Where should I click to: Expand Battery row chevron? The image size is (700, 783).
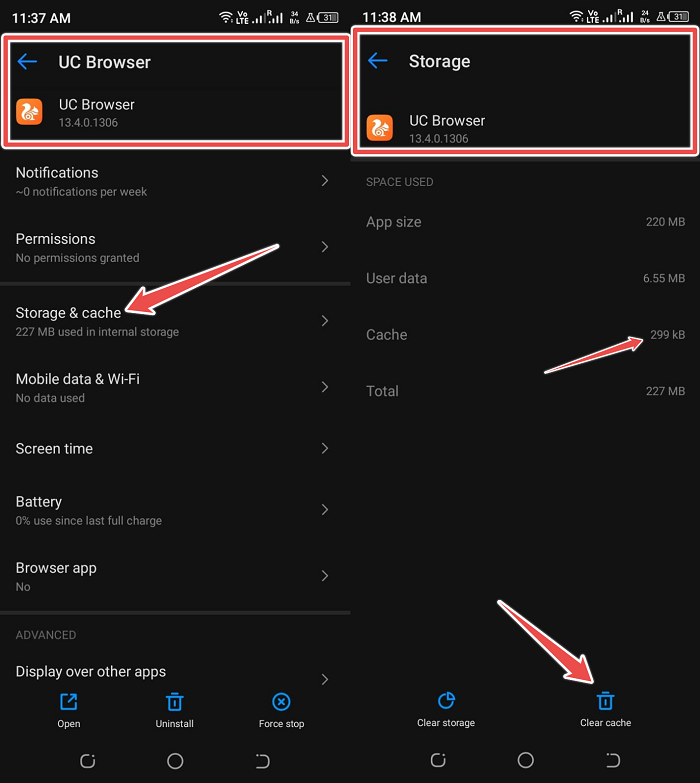325,509
